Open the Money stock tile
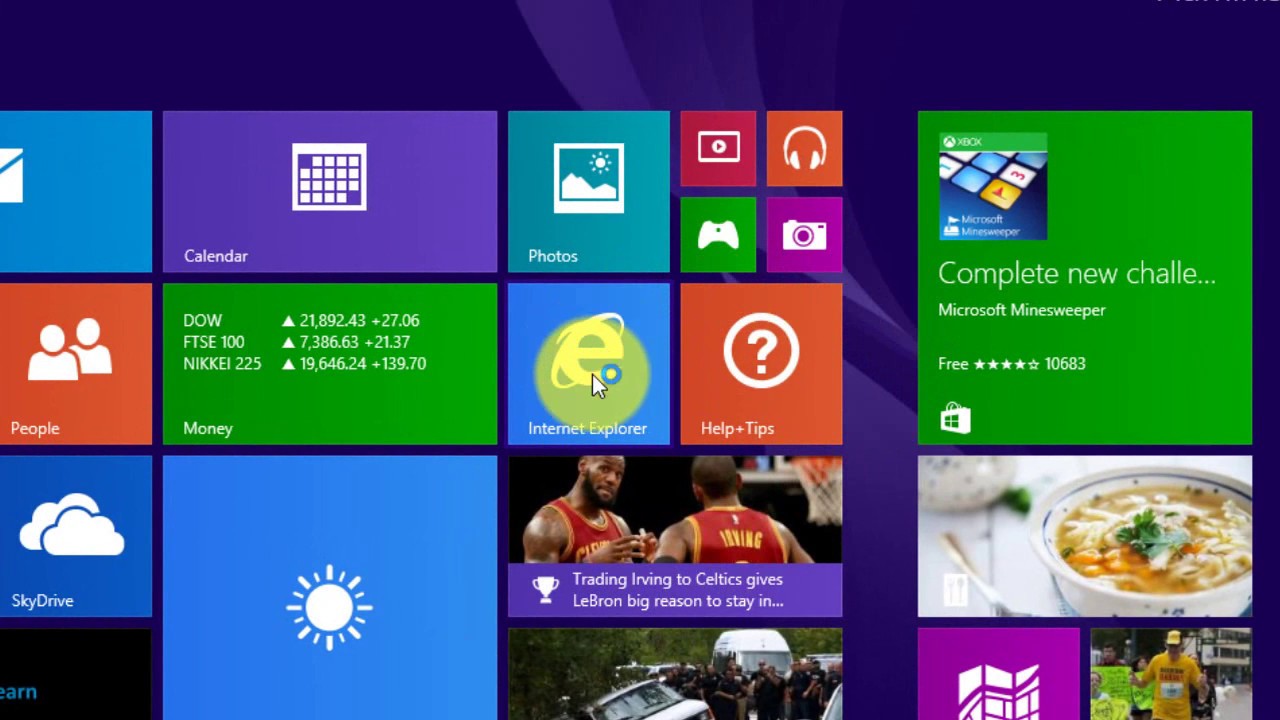This screenshot has height=720, width=1280. [x=329, y=364]
